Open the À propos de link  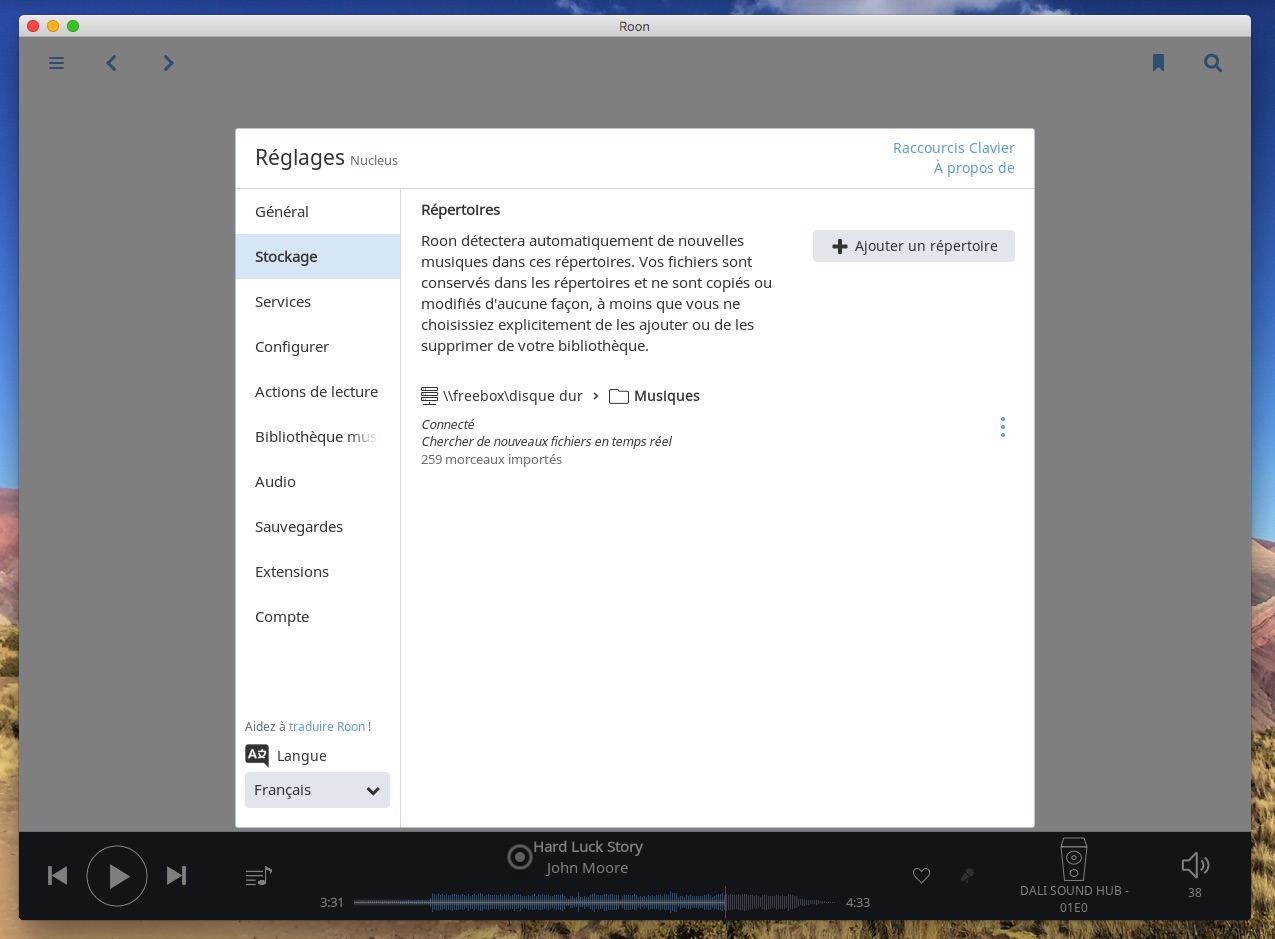[974, 168]
